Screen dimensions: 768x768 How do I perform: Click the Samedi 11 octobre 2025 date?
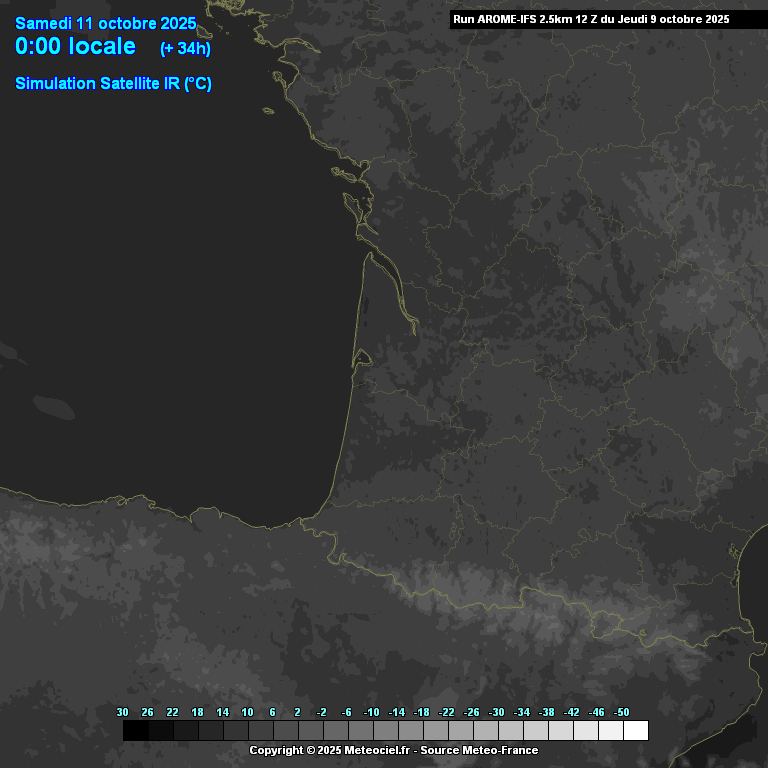[105, 23]
